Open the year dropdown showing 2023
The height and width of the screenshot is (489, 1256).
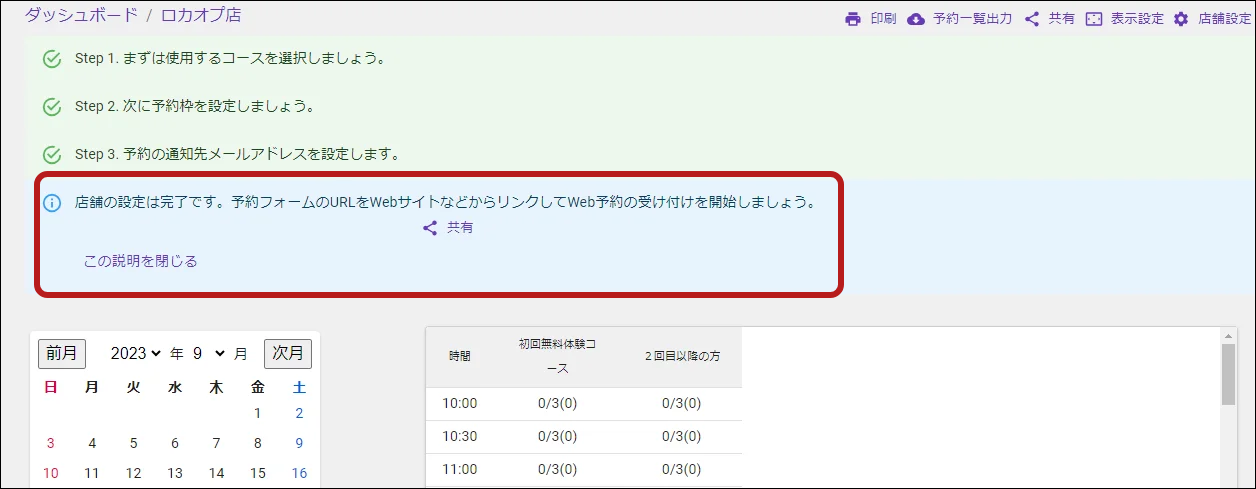136,354
